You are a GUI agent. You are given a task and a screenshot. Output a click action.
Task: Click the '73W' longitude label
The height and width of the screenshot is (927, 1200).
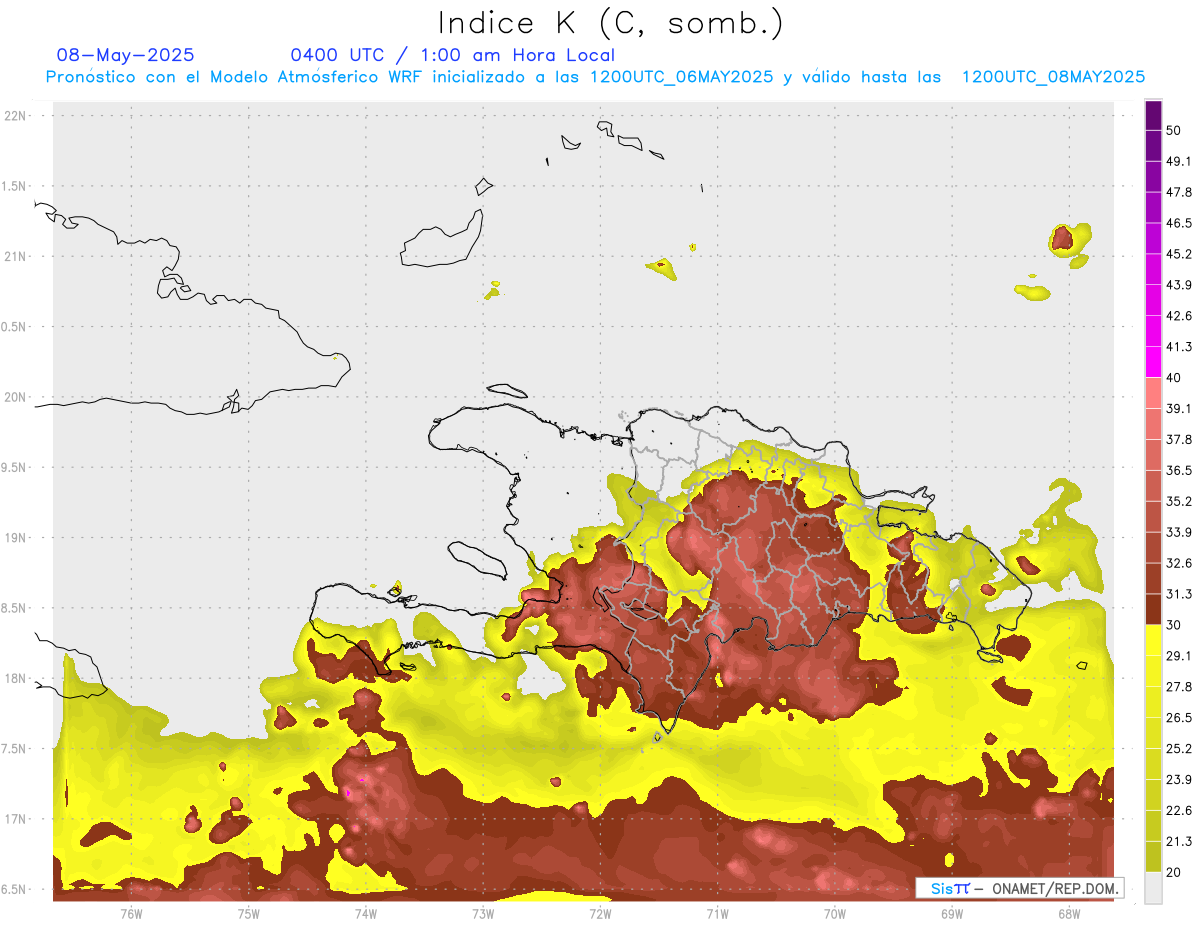(x=483, y=913)
